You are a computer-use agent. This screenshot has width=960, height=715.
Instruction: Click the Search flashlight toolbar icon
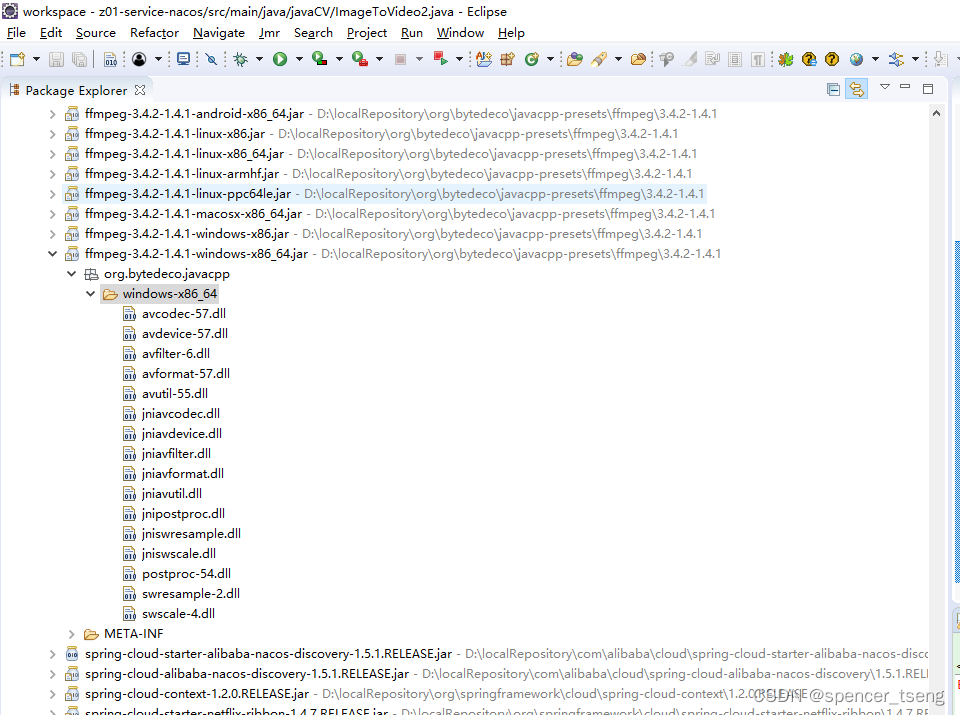[599, 59]
